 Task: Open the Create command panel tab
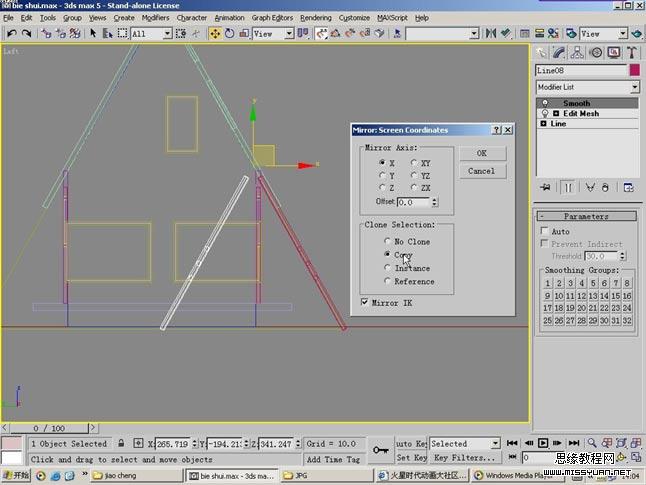(x=541, y=53)
